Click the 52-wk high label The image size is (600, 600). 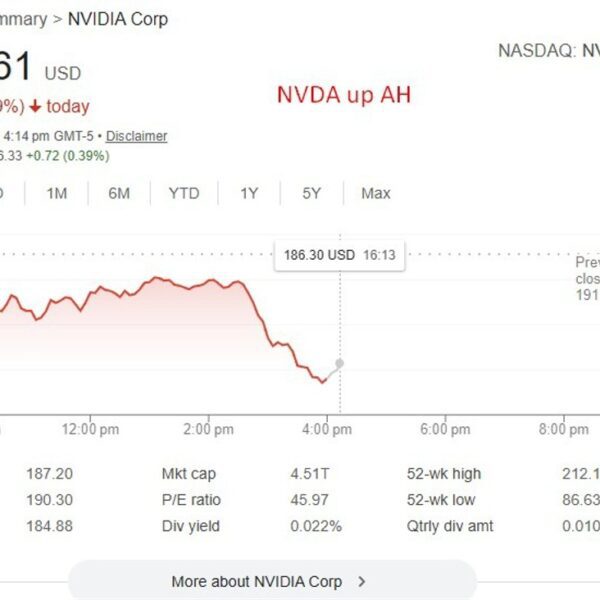click(443, 474)
